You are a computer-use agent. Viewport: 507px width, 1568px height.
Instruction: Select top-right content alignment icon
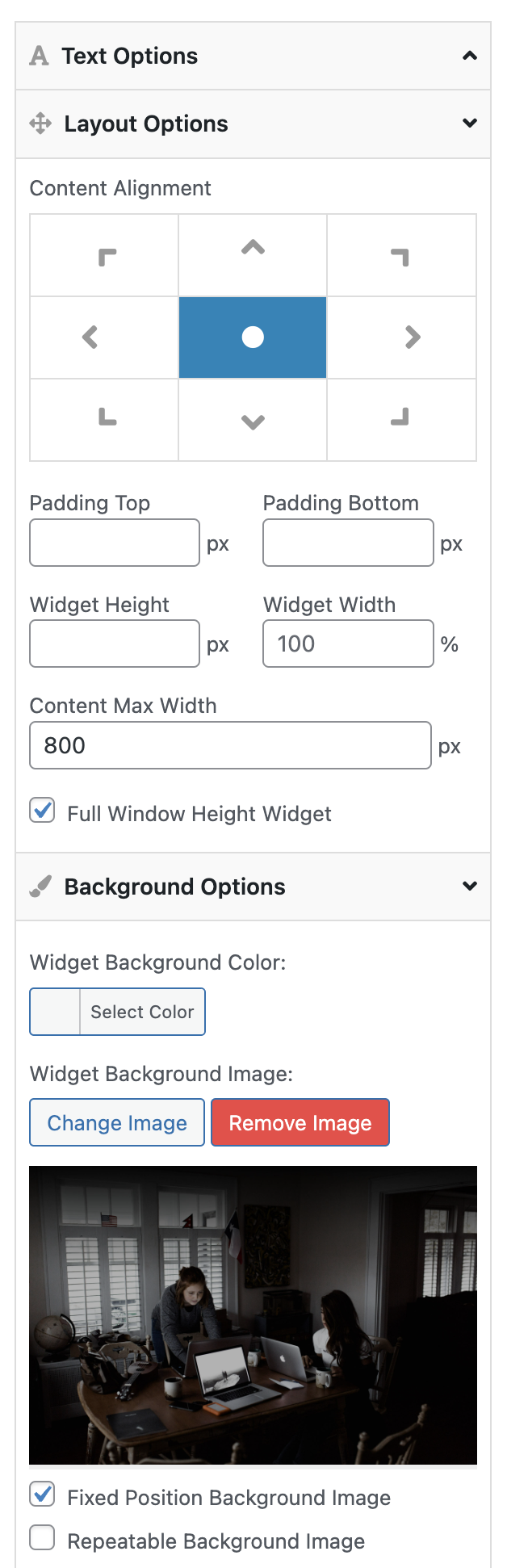point(401,256)
